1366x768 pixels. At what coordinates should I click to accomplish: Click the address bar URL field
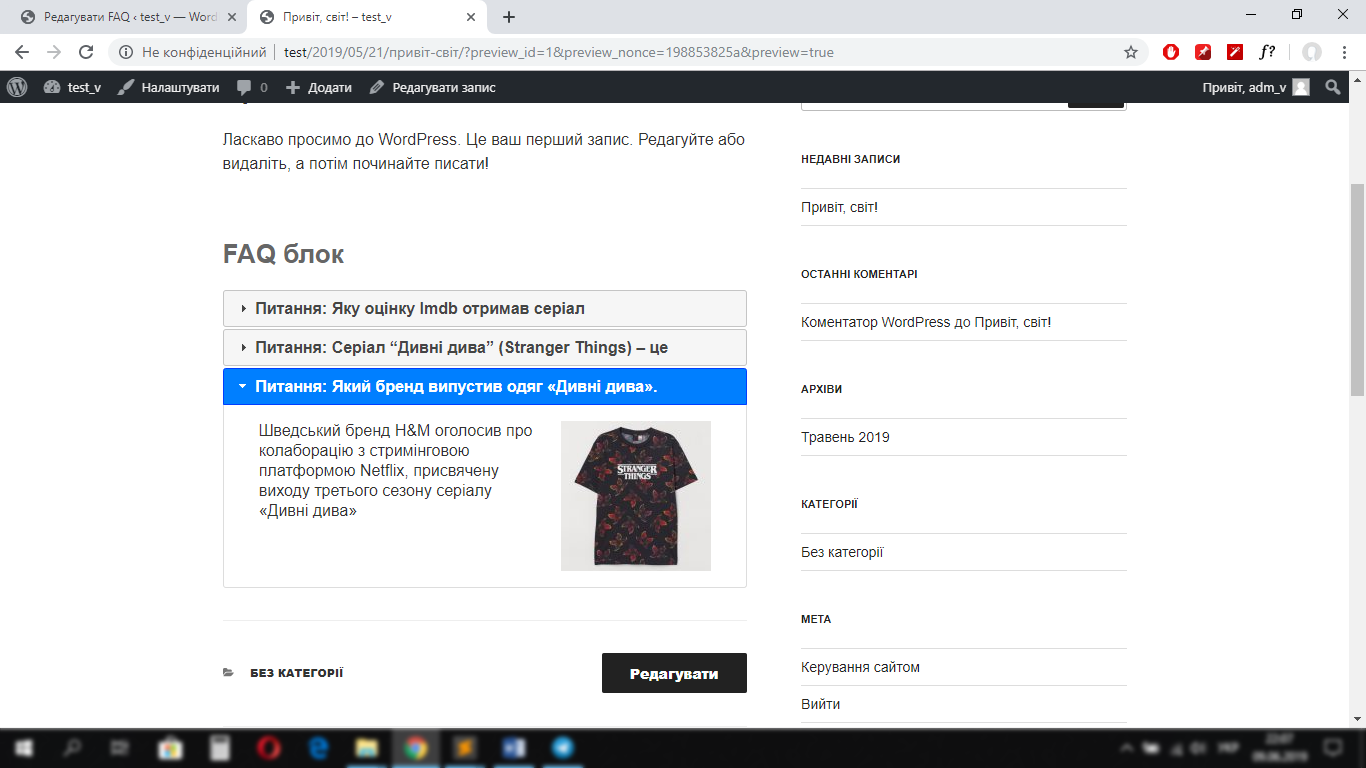626,52
